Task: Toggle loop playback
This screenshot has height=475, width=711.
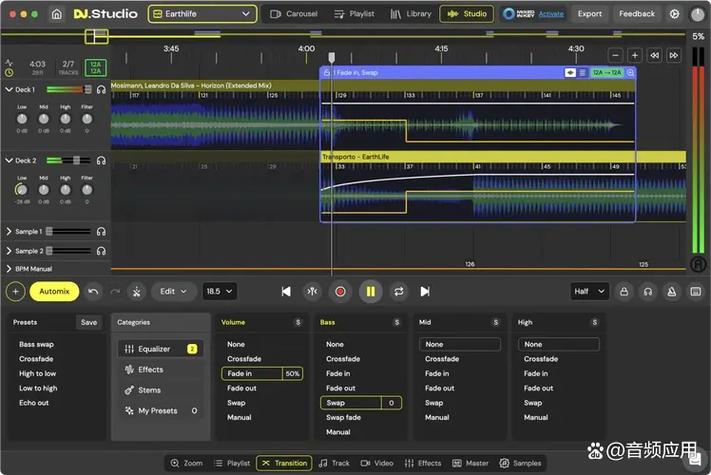Action: pyautogui.click(x=399, y=291)
